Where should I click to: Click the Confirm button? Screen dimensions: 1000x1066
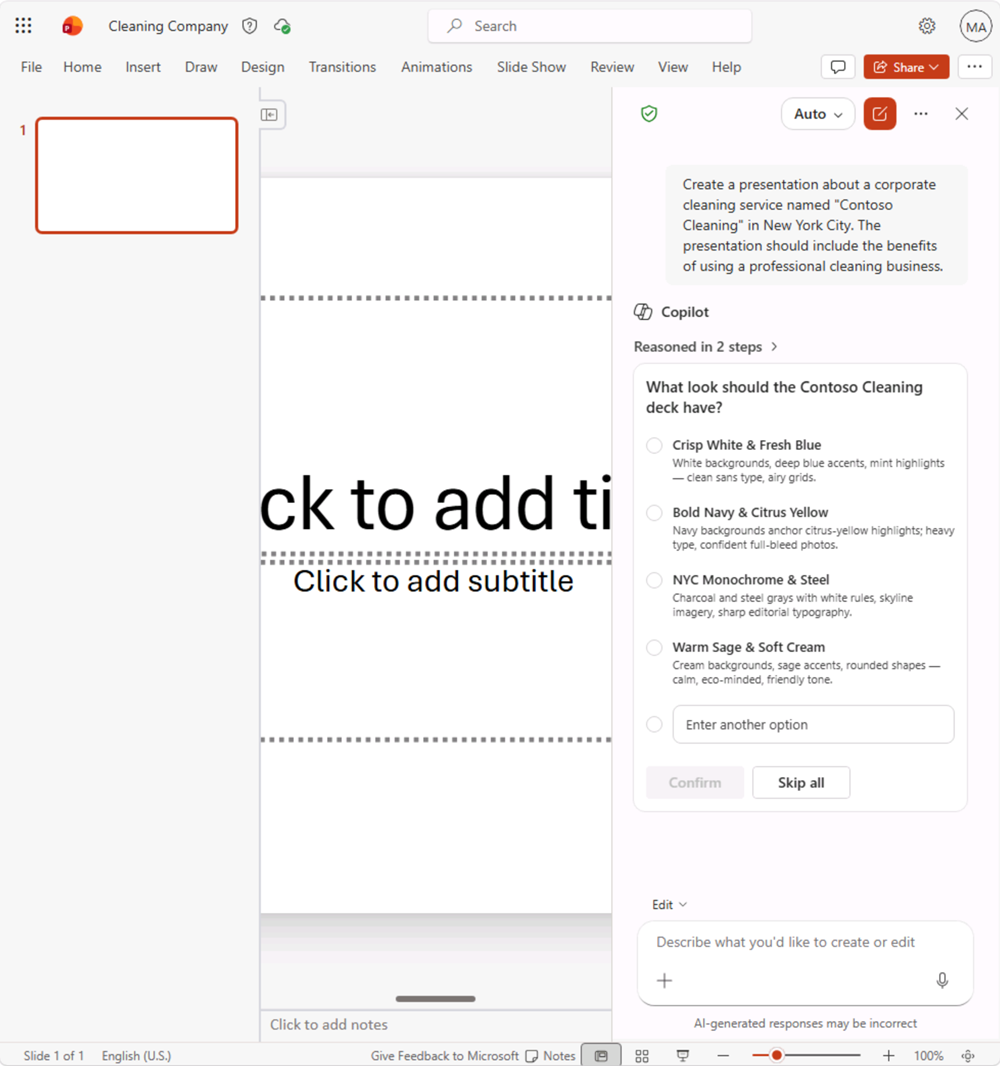pos(695,783)
